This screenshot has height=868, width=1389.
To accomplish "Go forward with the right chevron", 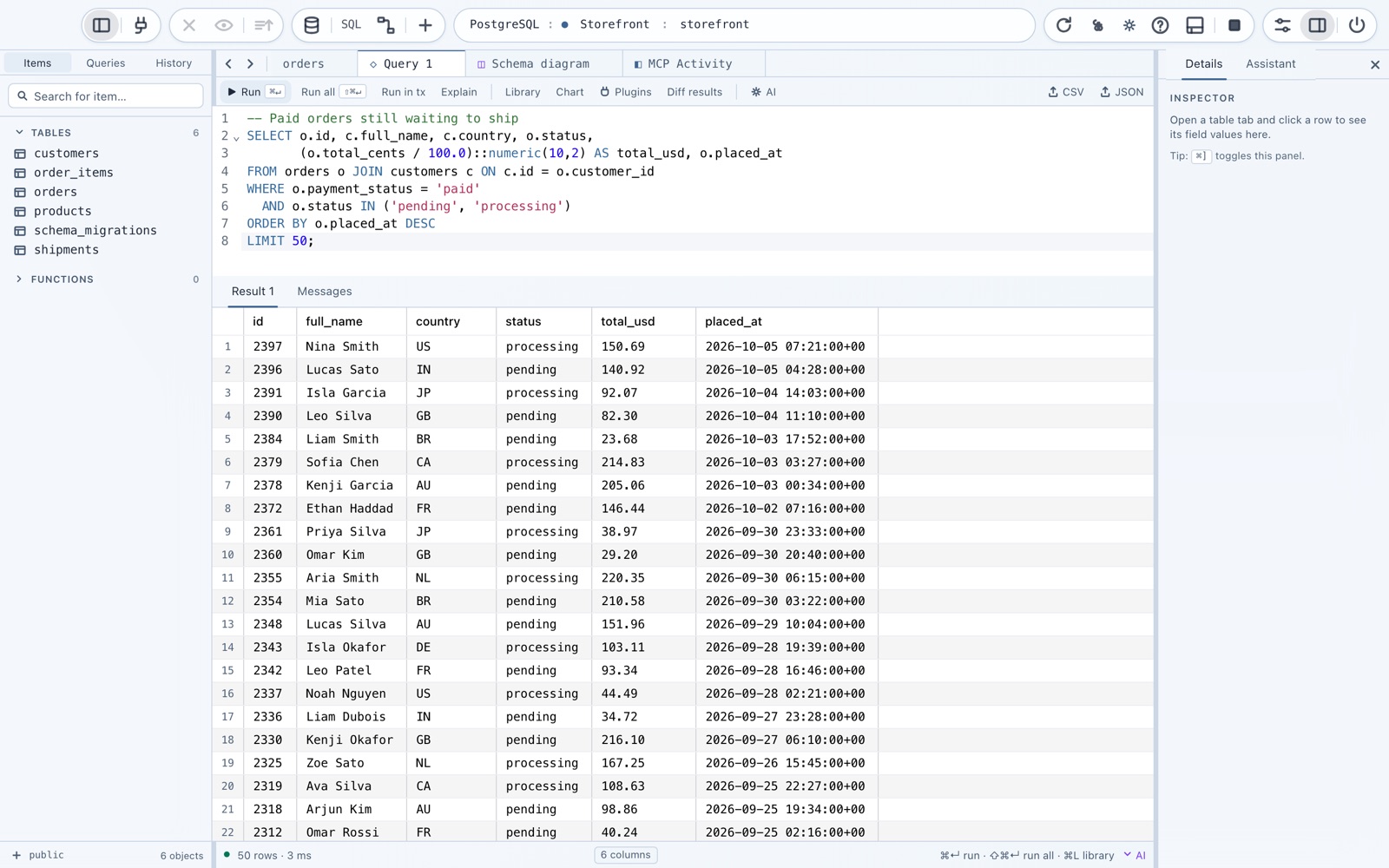I will 250,63.
